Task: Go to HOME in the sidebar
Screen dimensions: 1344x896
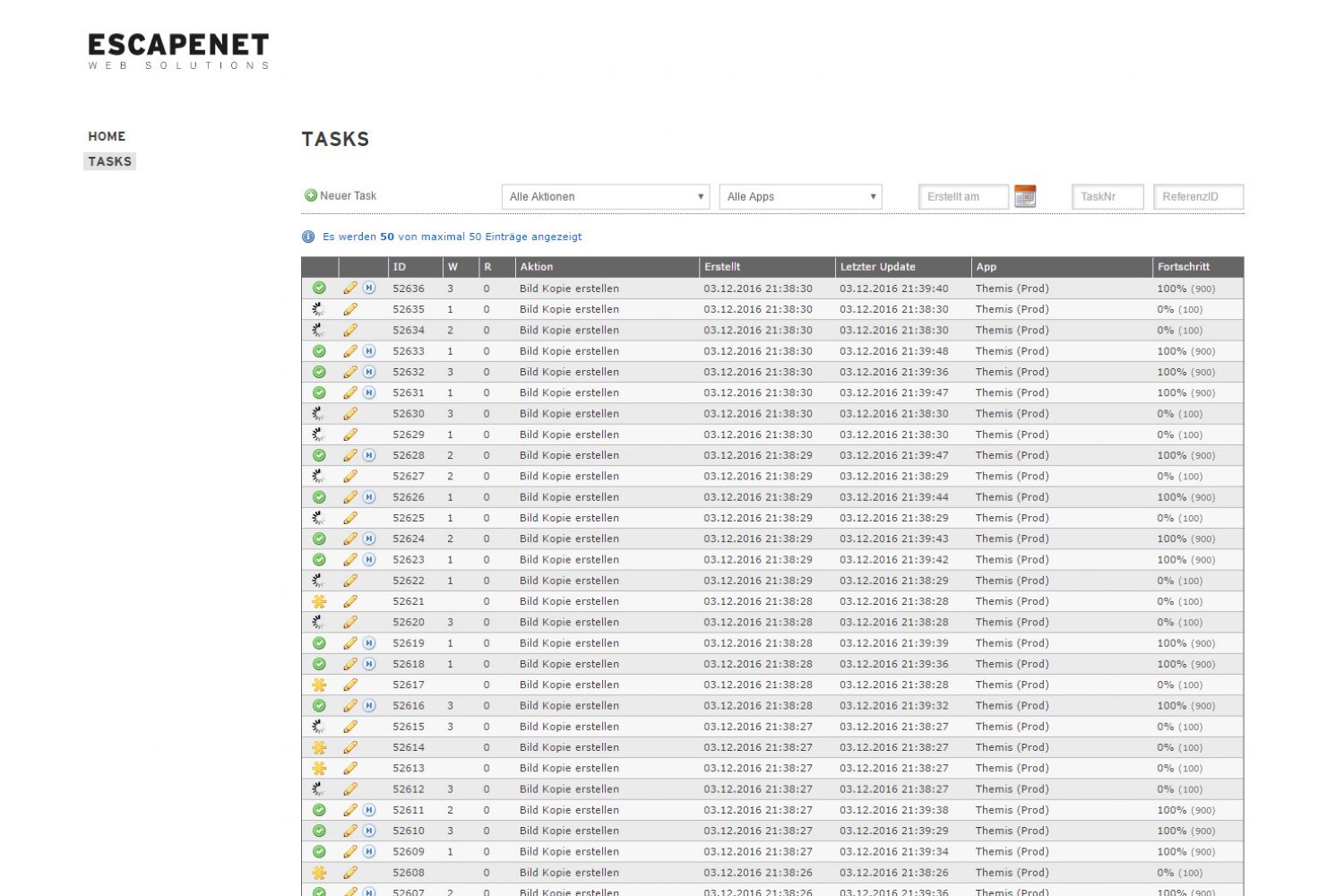Action: (107, 136)
